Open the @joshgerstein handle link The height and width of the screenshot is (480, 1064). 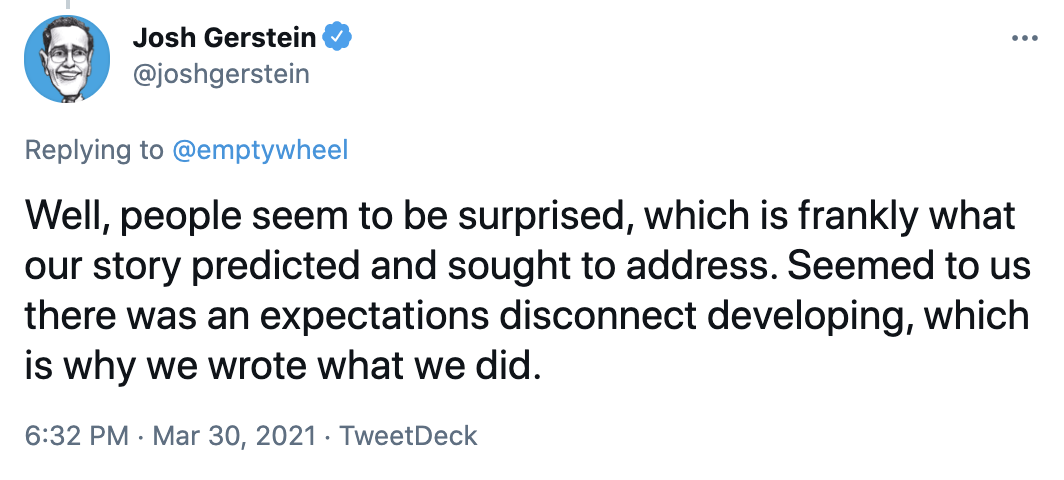coord(221,73)
